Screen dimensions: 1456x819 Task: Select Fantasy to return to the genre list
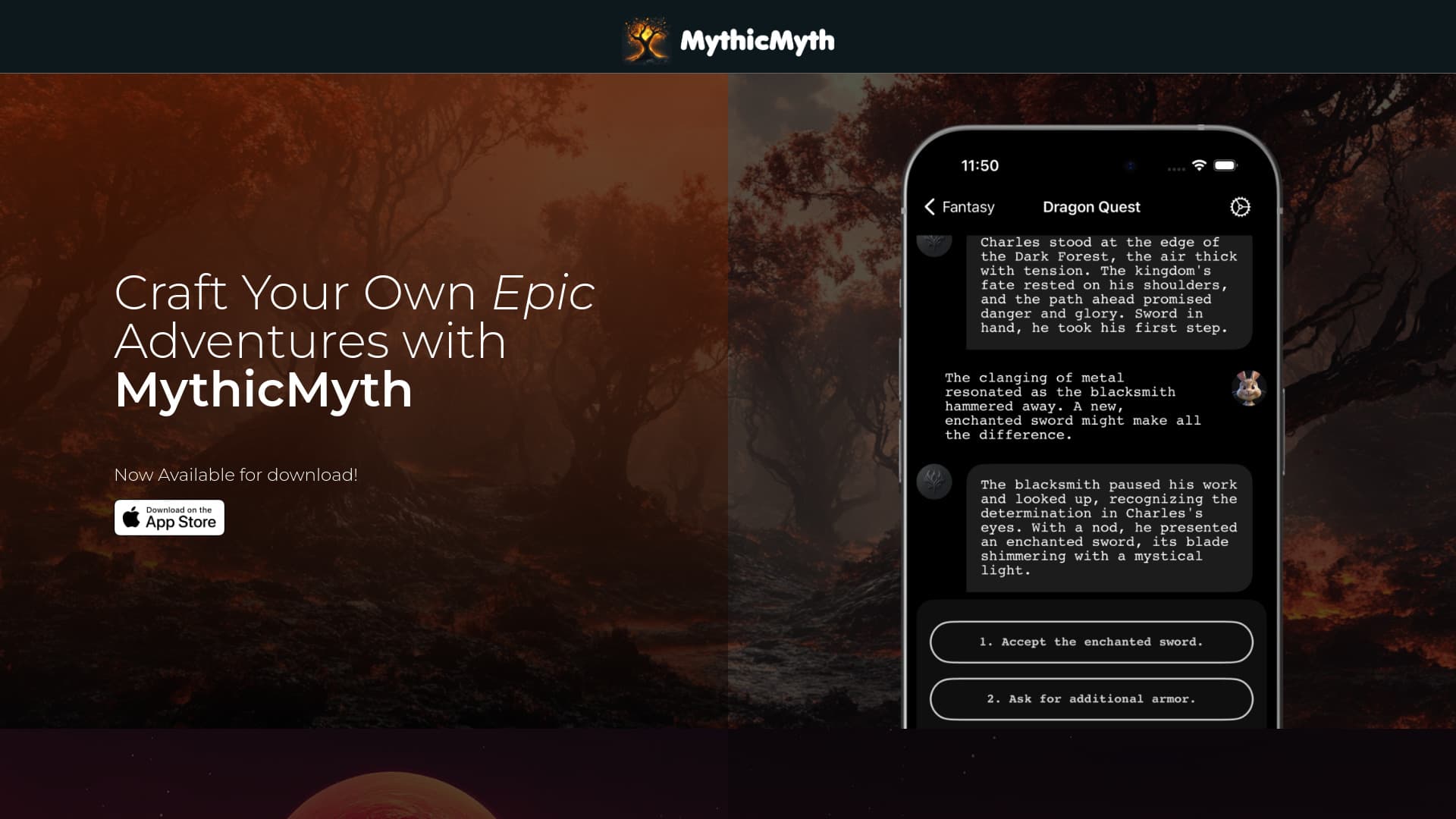[968, 206]
